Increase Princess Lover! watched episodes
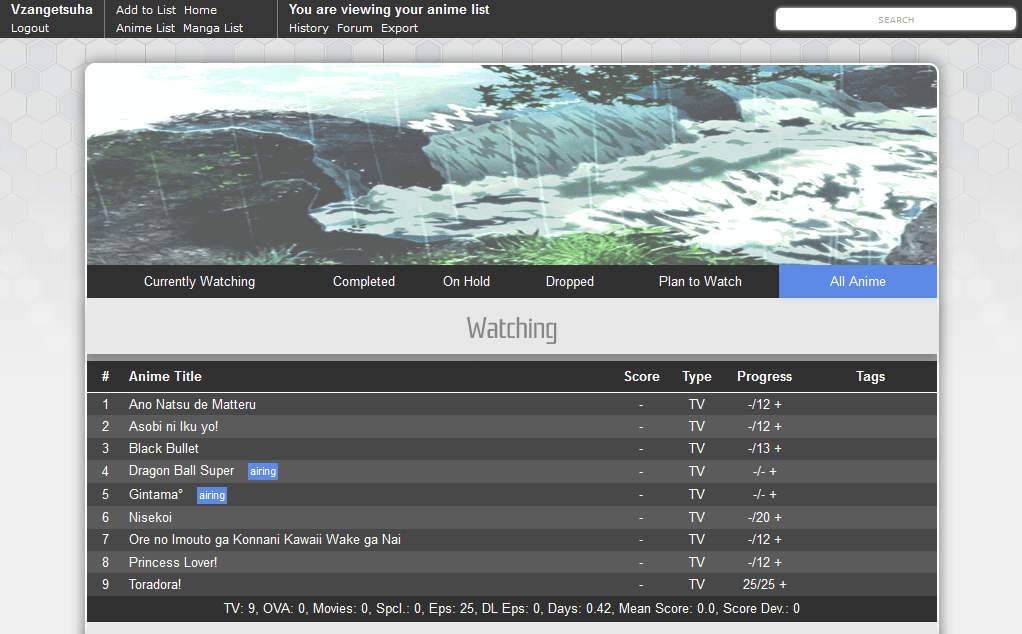 click(x=778, y=563)
